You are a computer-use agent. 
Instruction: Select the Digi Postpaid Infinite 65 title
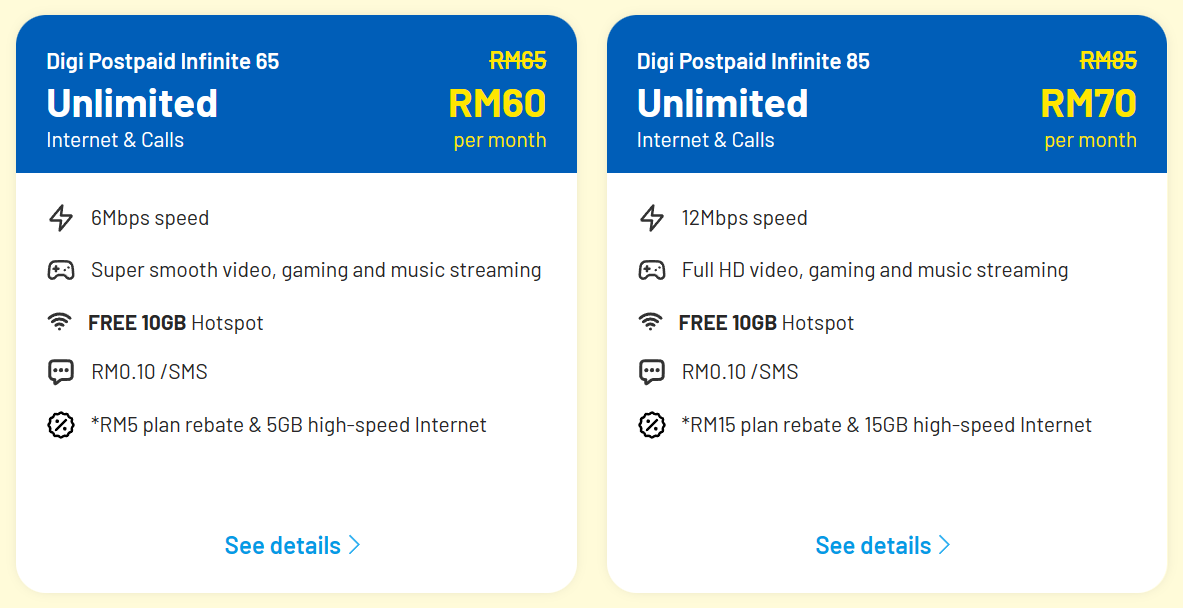coord(163,62)
